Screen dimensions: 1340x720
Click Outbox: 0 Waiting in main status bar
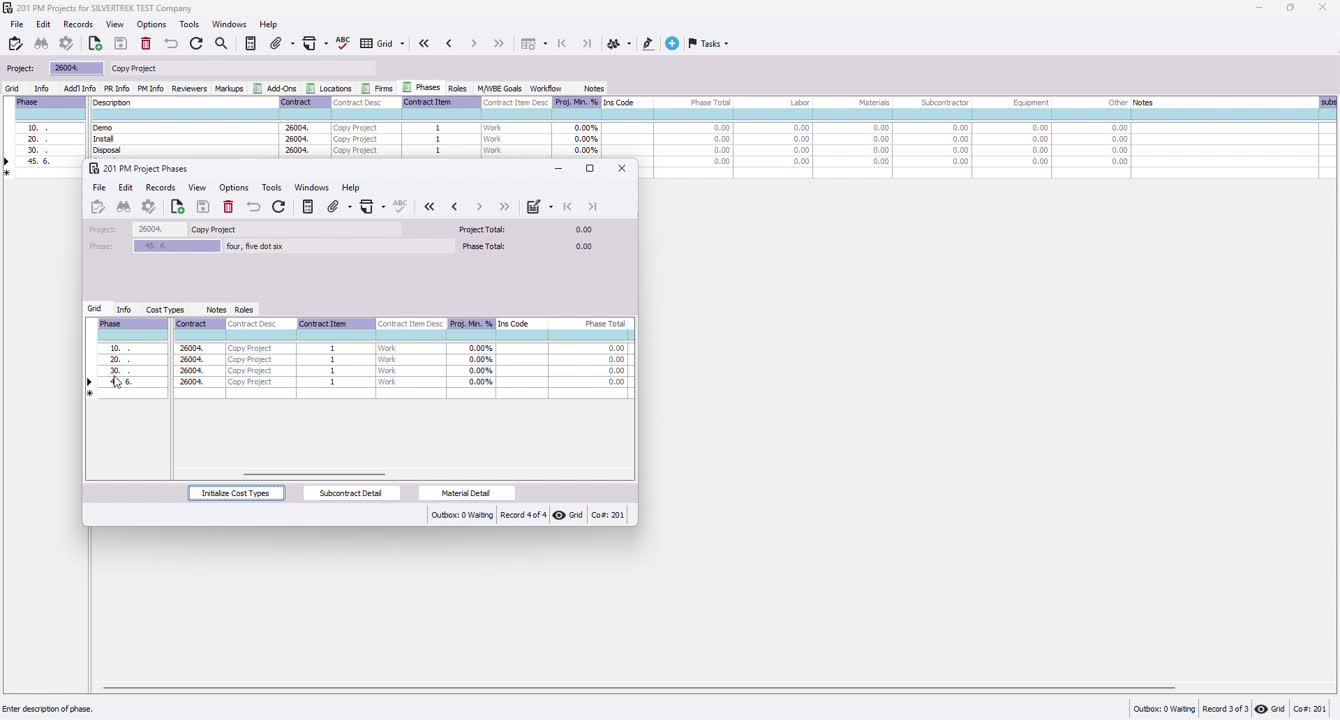[1164, 710]
